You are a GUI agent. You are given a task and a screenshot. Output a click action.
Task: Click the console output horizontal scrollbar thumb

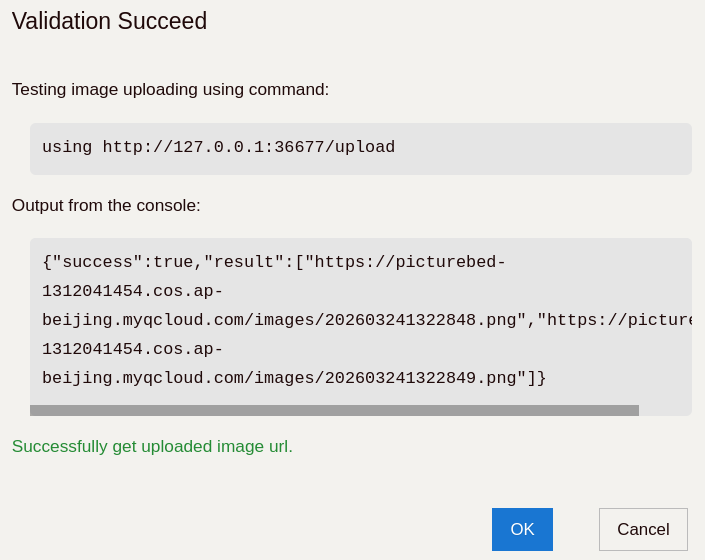pyautogui.click(x=334, y=410)
